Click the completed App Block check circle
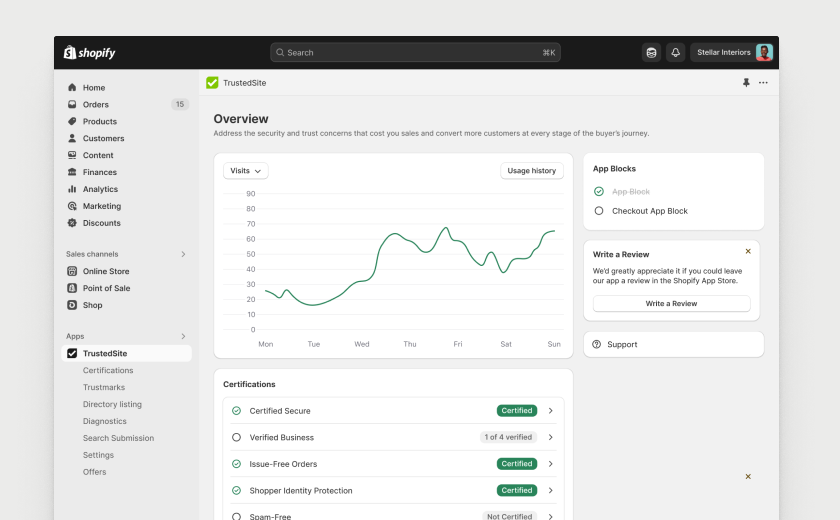Screen dimensions: 840x520 pos(599,191)
